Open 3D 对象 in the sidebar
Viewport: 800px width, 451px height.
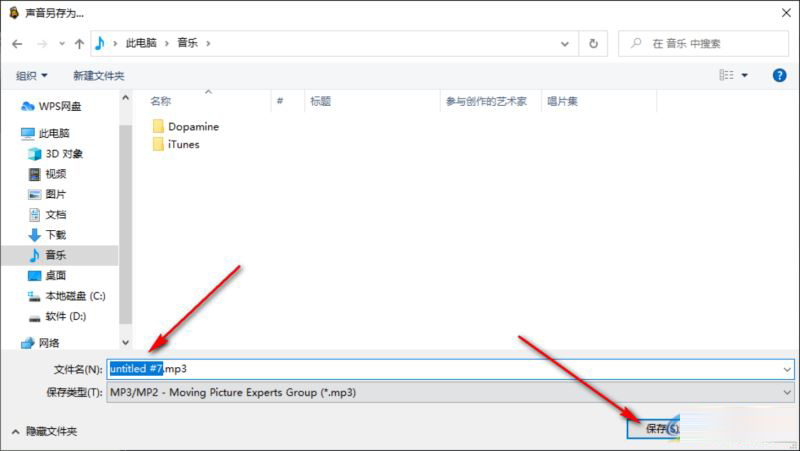pyautogui.click(x=55, y=154)
